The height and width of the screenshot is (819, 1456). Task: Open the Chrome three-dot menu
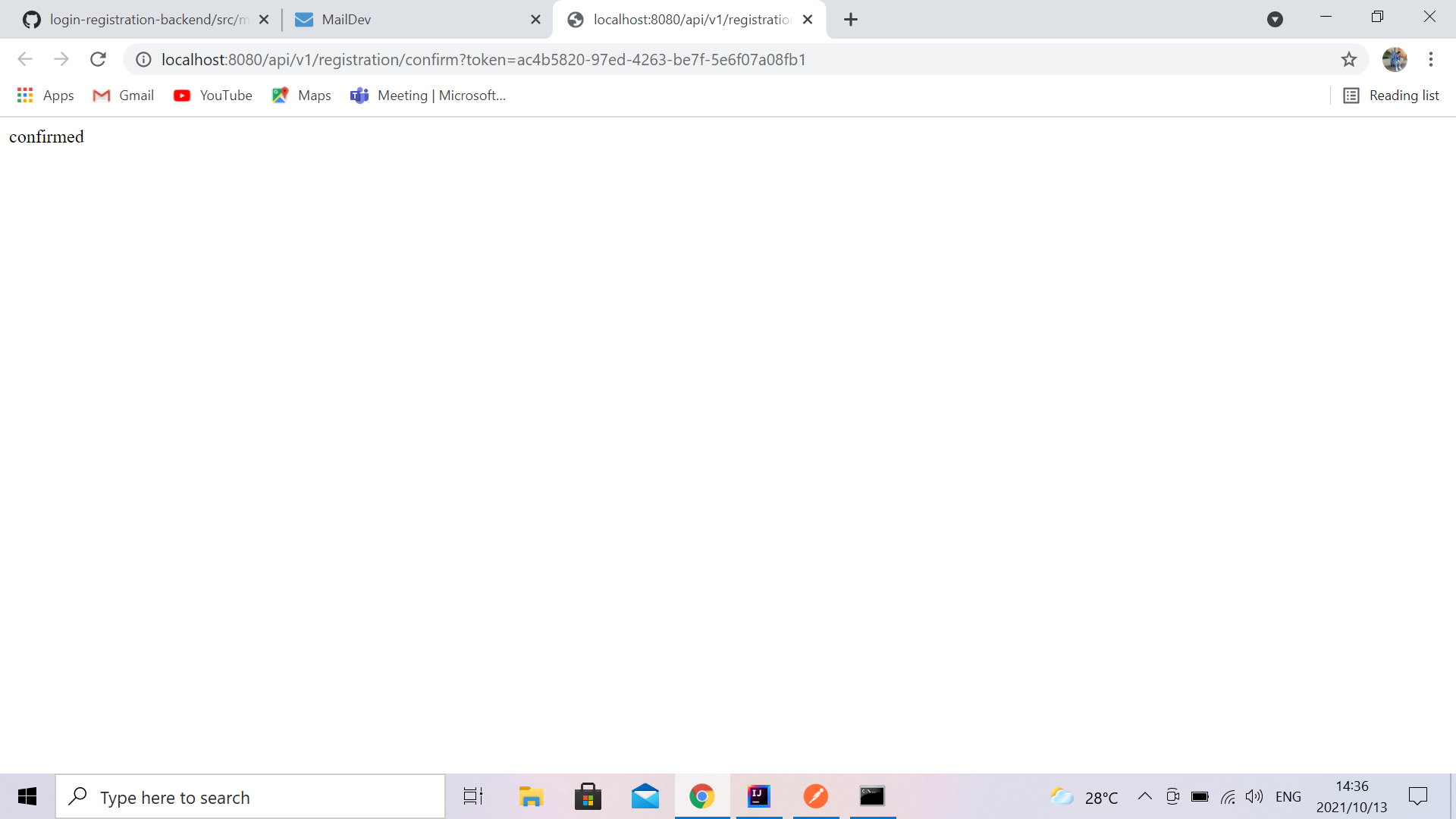1431,59
